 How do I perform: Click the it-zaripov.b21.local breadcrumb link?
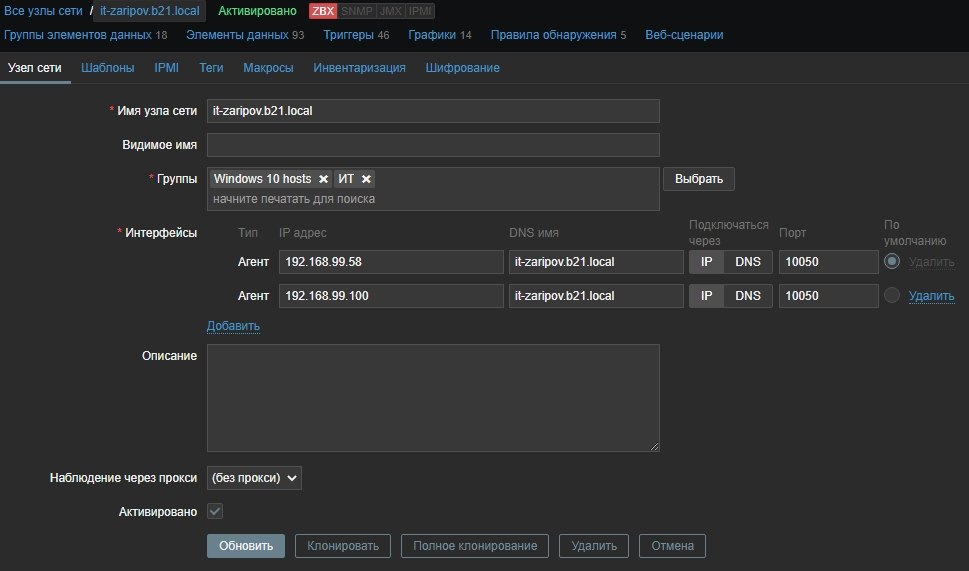(x=150, y=11)
